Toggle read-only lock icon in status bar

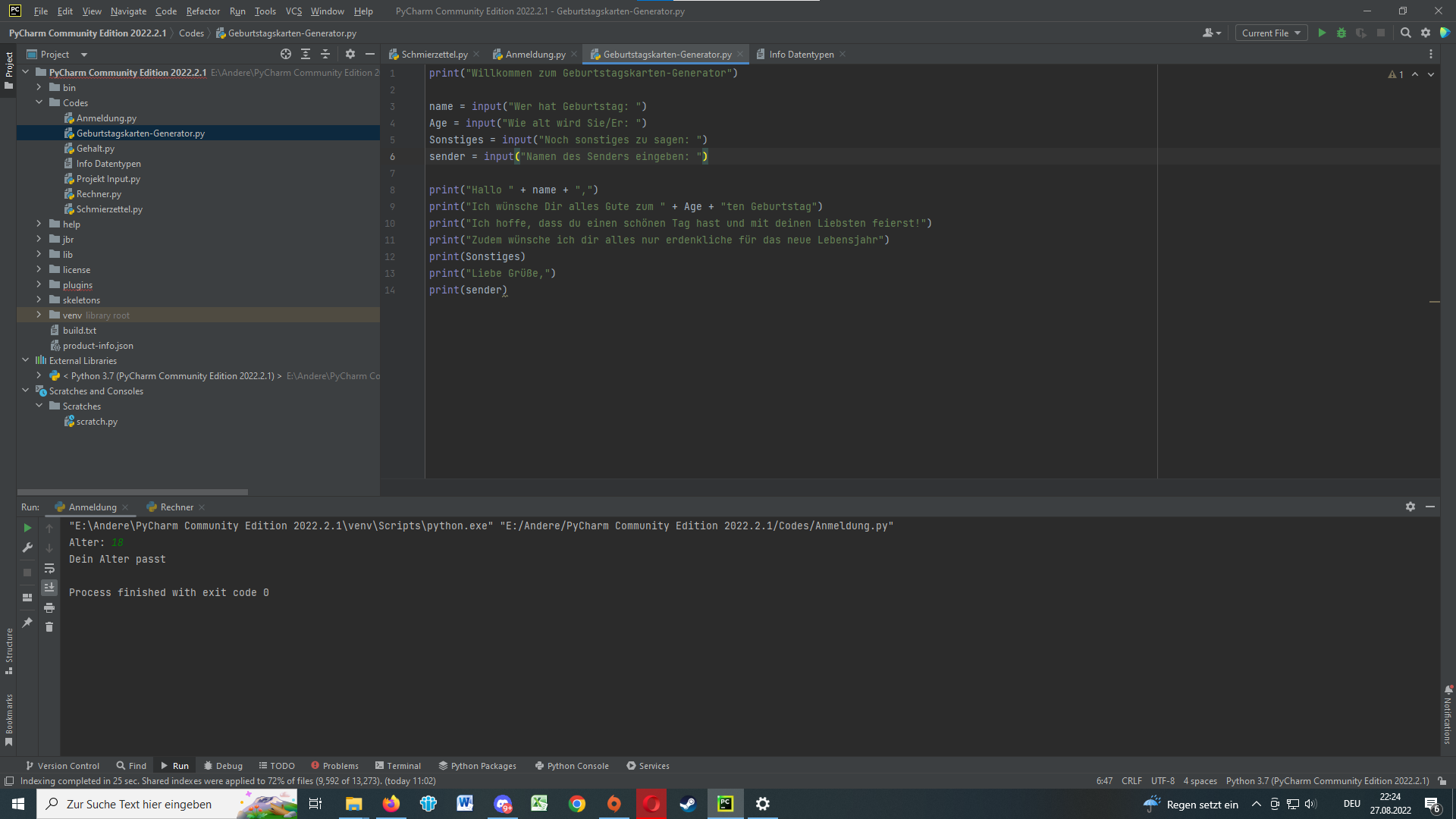1442,781
